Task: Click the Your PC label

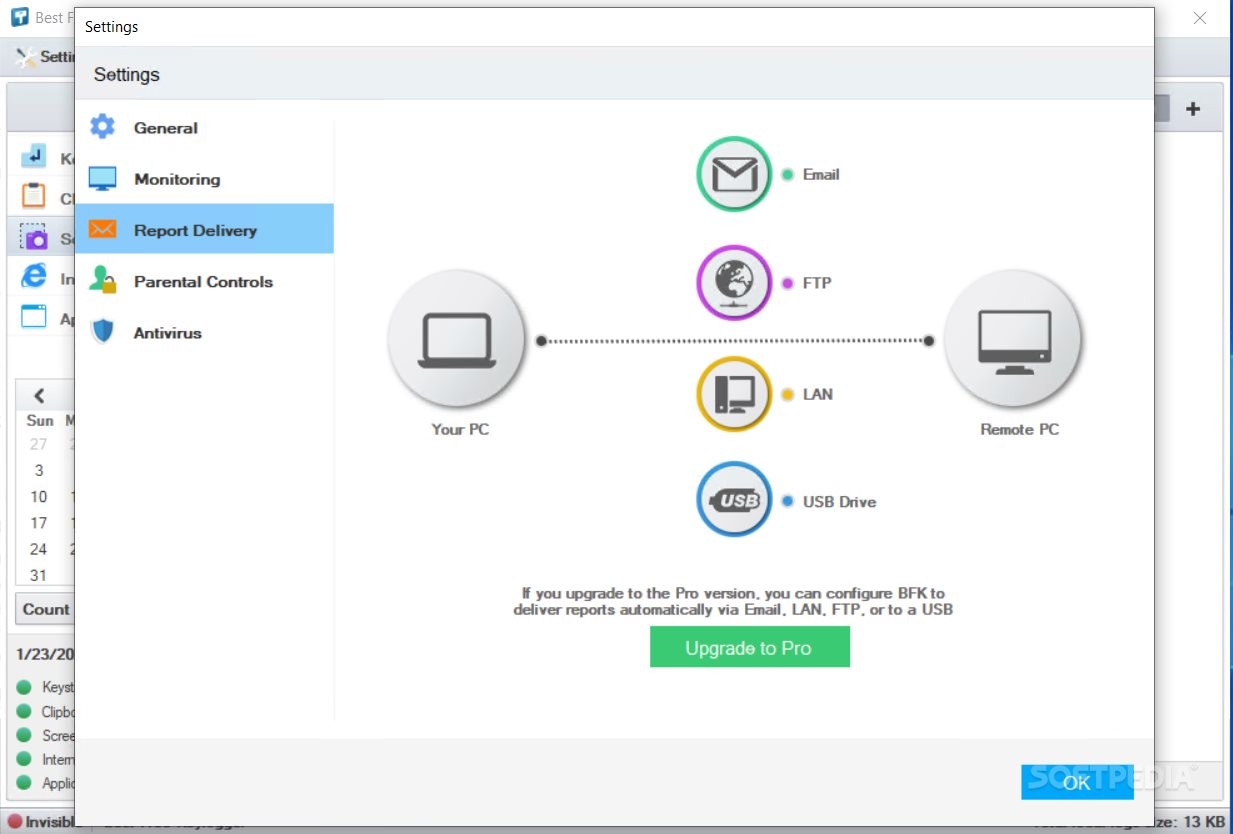Action: tap(460, 429)
